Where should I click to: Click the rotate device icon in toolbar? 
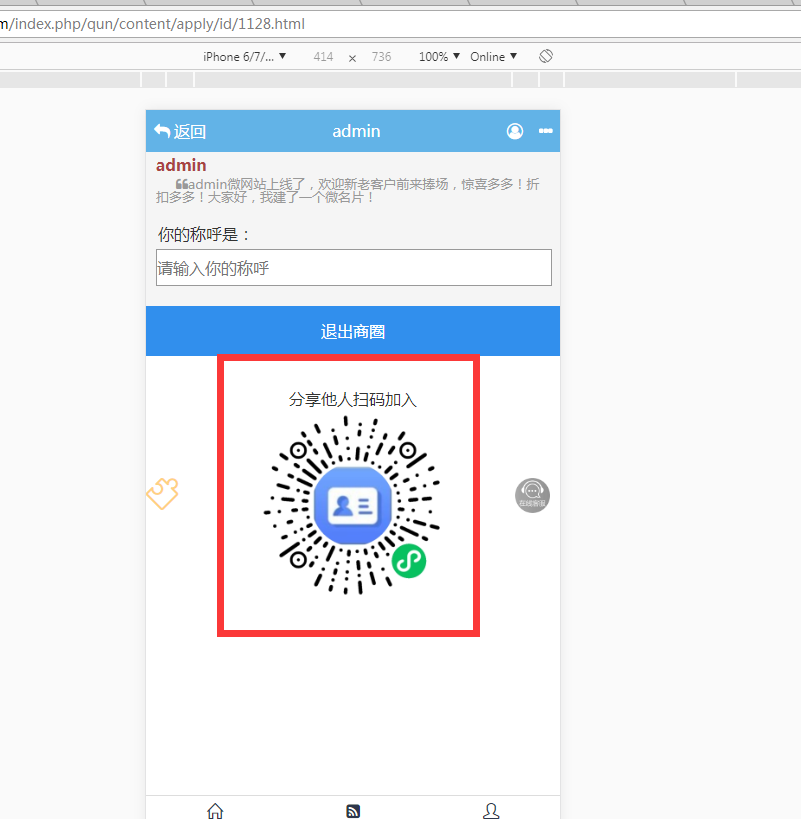546,57
